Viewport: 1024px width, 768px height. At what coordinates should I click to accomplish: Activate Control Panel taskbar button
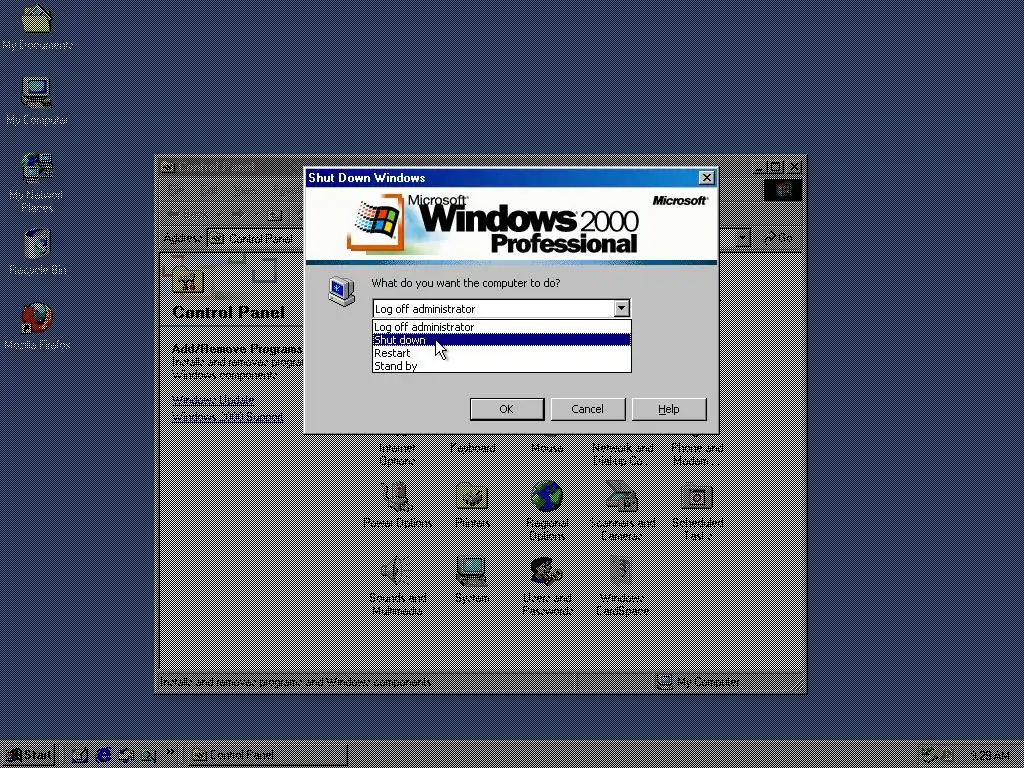[268, 755]
